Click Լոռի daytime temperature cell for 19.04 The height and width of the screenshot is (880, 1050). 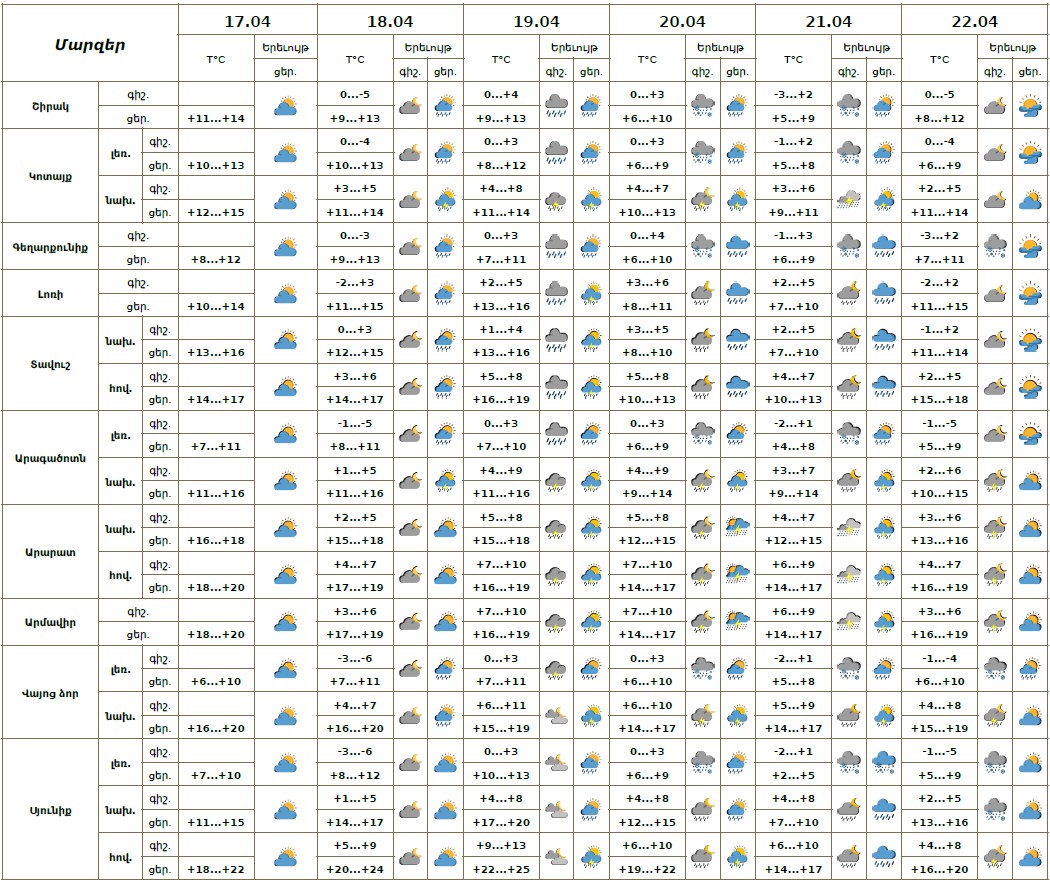point(501,306)
